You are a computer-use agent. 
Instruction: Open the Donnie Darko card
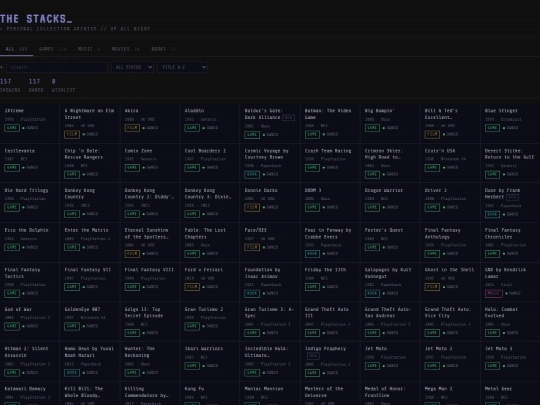tap(270, 203)
